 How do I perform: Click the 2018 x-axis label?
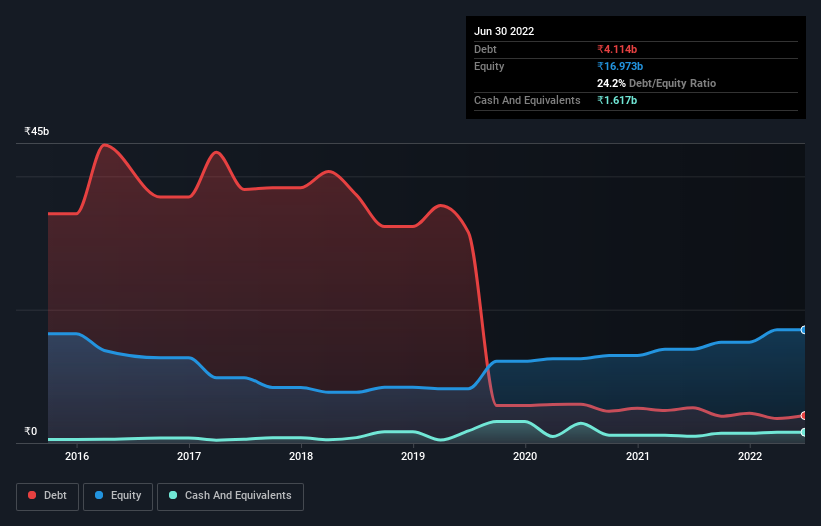tap(301, 456)
